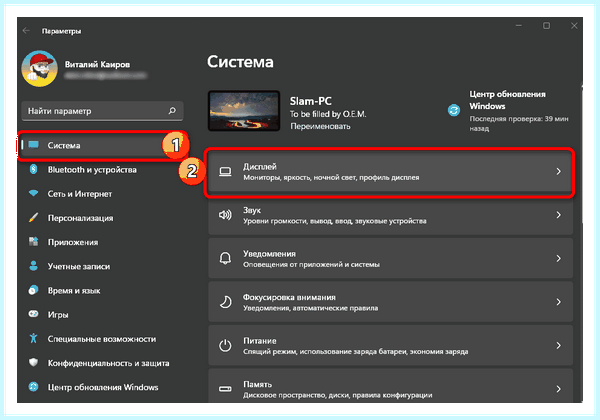
Task: Click the gamepad Игры icon
Action: [x=34, y=314]
